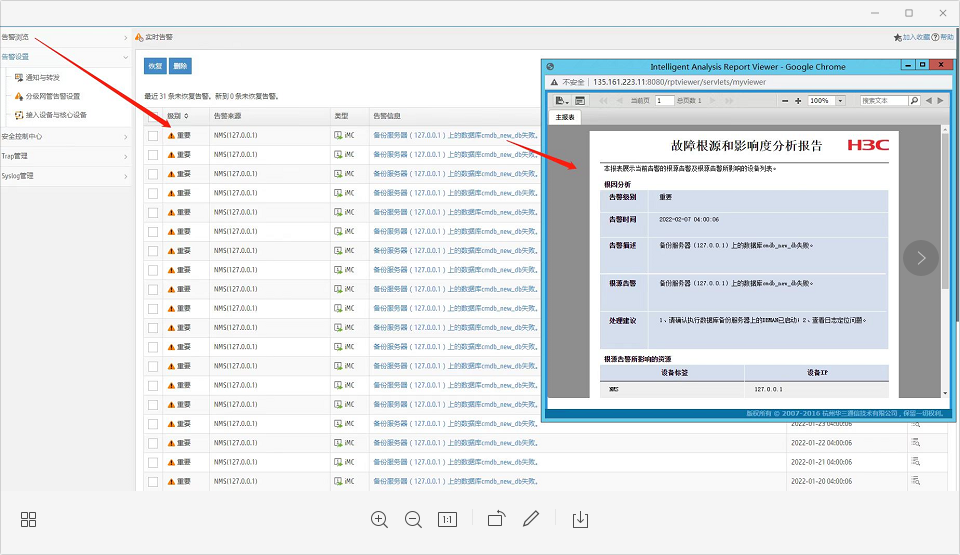The height and width of the screenshot is (555, 960).
Task: Go to the next image with the round arrow
Action: point(921,259)
